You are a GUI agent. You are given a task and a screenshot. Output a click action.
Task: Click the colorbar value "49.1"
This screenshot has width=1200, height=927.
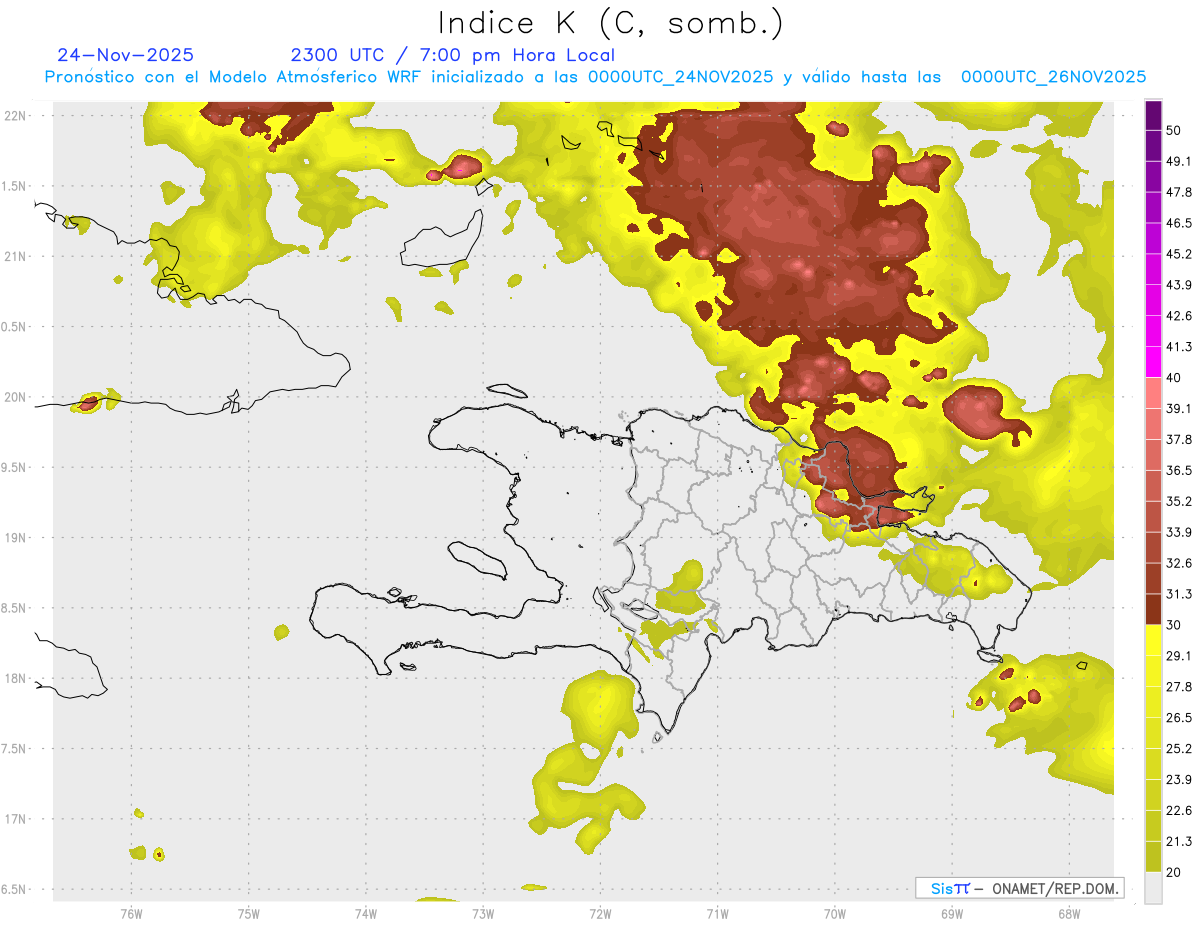pos(1179,161)
